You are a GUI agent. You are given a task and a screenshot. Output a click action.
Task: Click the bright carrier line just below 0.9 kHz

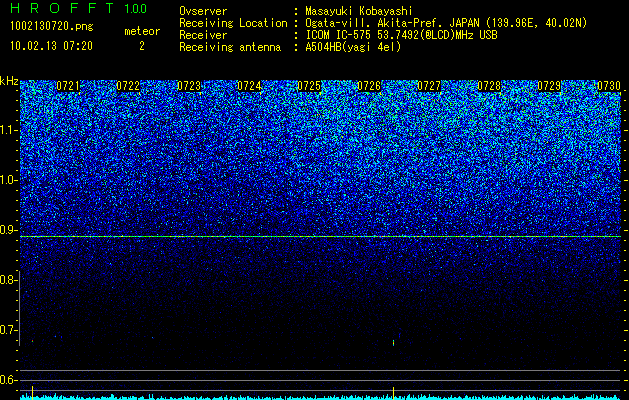pos(321,236)
